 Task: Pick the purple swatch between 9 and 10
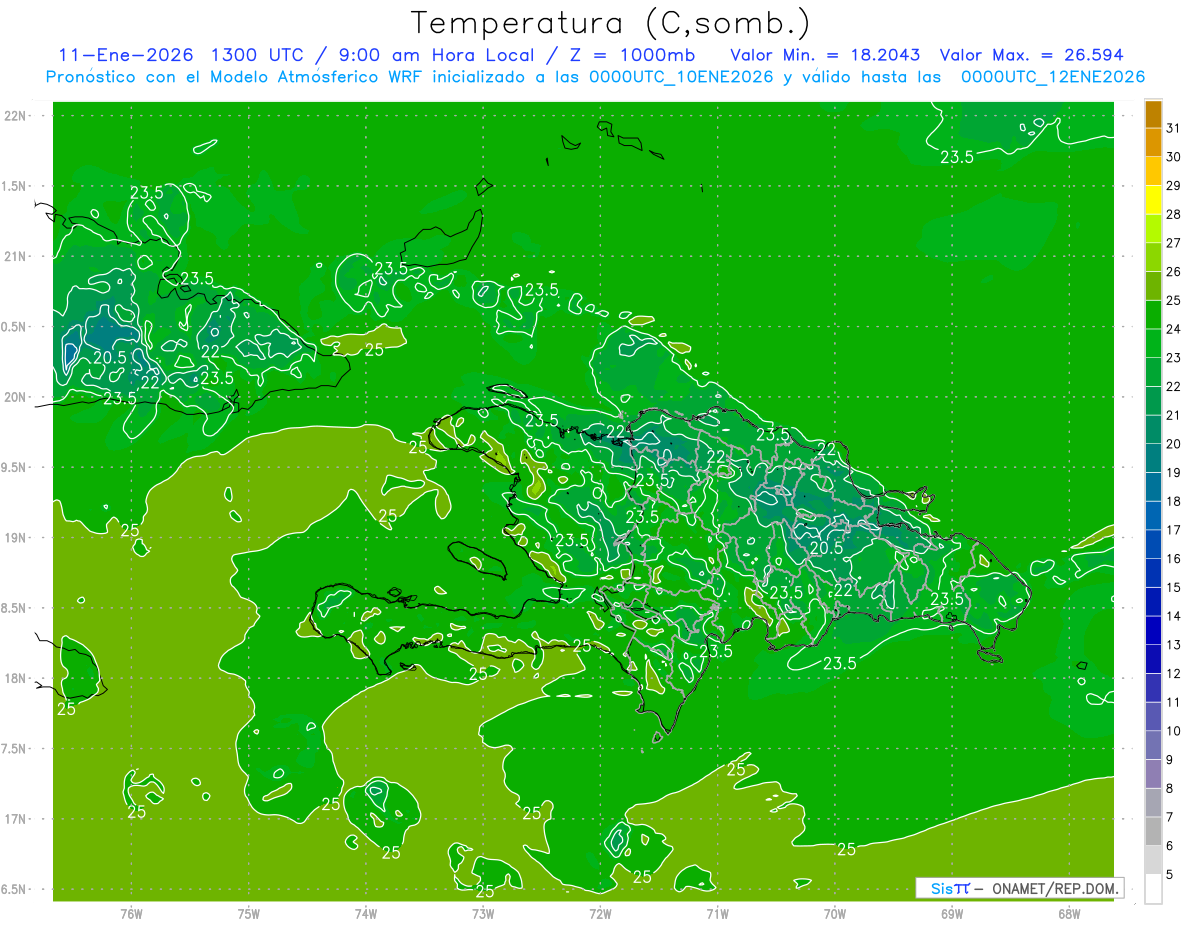click(1153, 746)
